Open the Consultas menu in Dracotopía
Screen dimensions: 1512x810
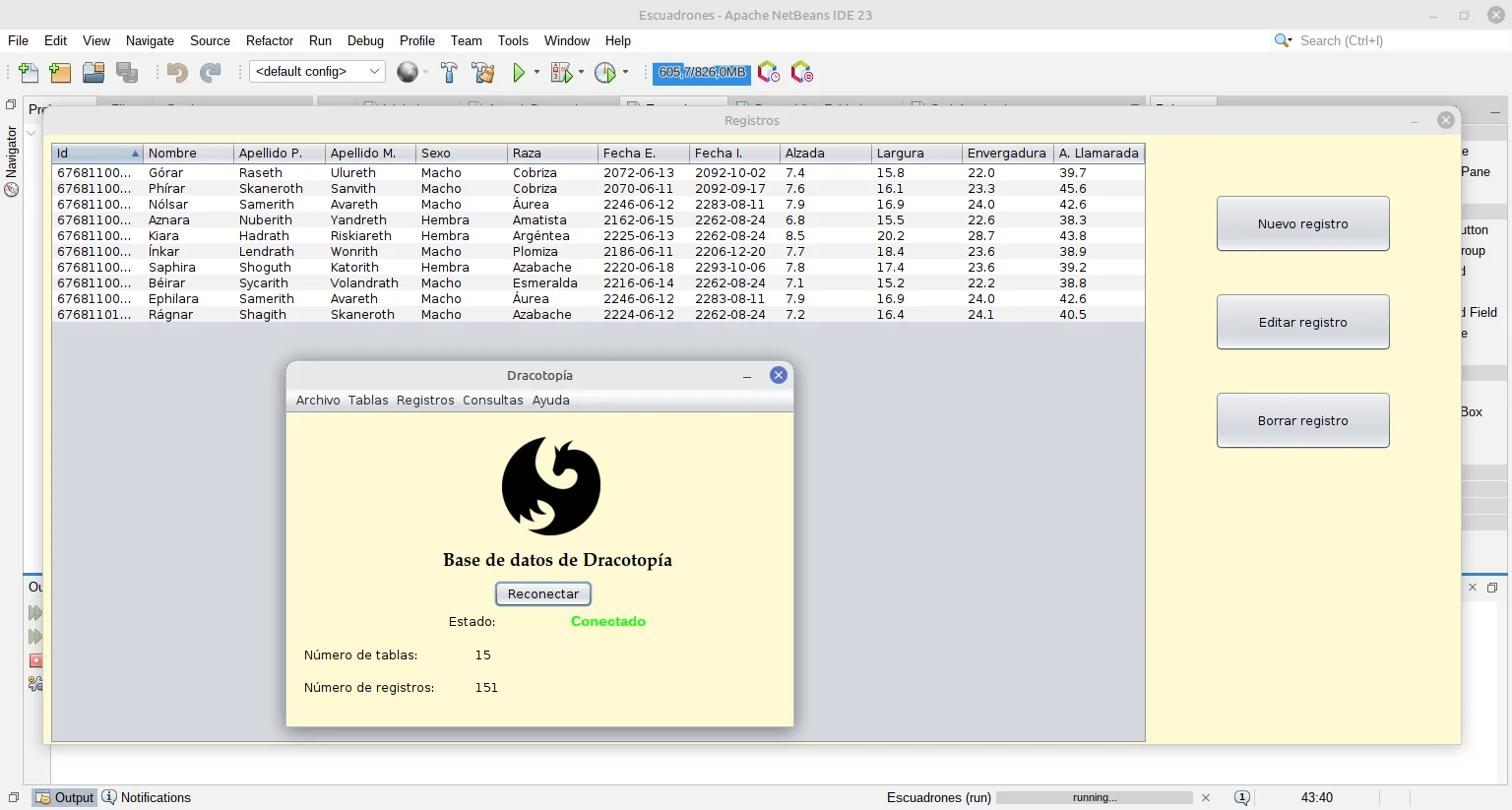492,401
